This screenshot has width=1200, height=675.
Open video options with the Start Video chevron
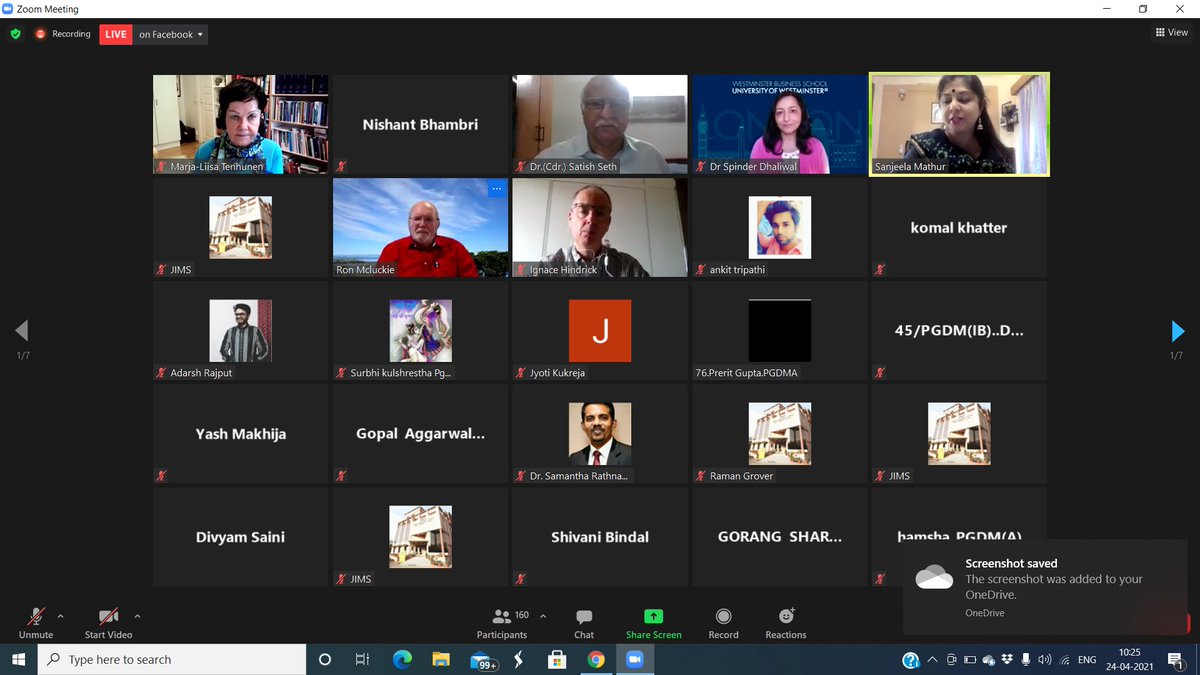[137, 615]
